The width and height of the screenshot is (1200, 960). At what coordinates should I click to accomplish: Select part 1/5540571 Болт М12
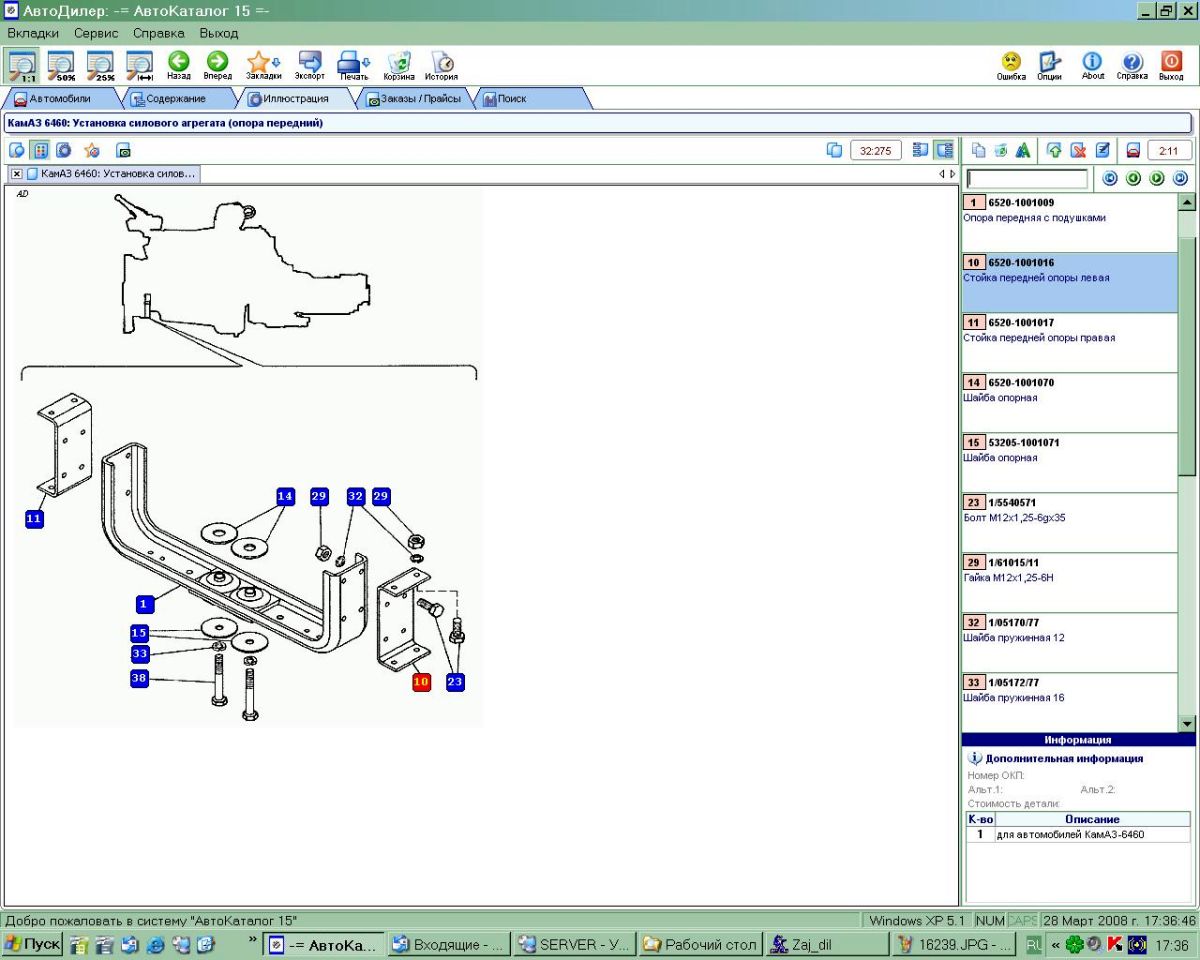coord(1070,522)
